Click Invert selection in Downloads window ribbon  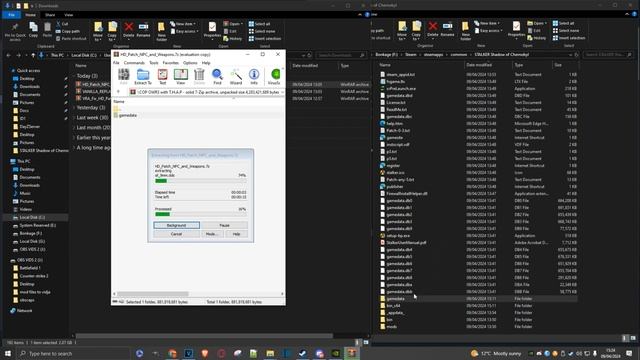pyautogui.click(x=265, y=39)
